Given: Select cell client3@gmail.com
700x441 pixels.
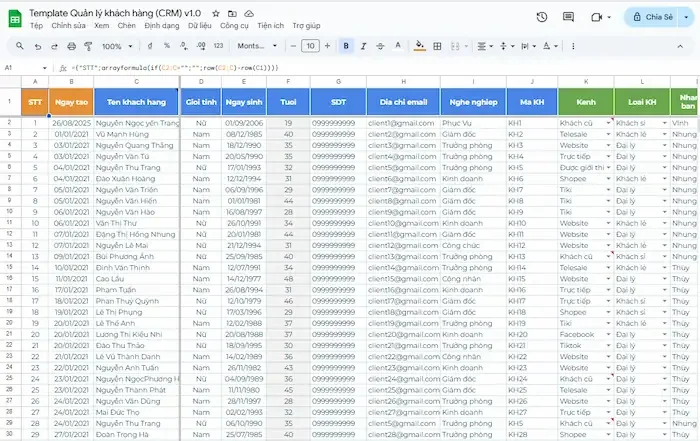Looking at the screenshot, I should [x=403, y=145].
